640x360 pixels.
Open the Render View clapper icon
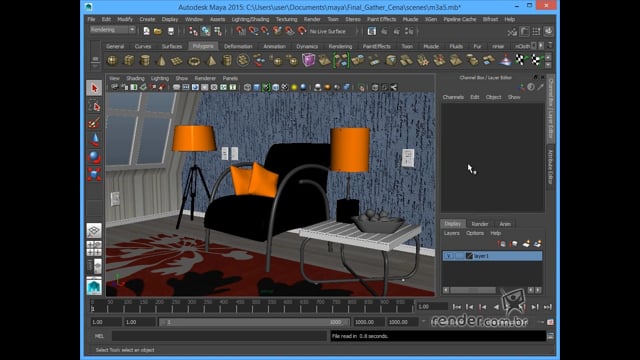(x=372, y=31)
